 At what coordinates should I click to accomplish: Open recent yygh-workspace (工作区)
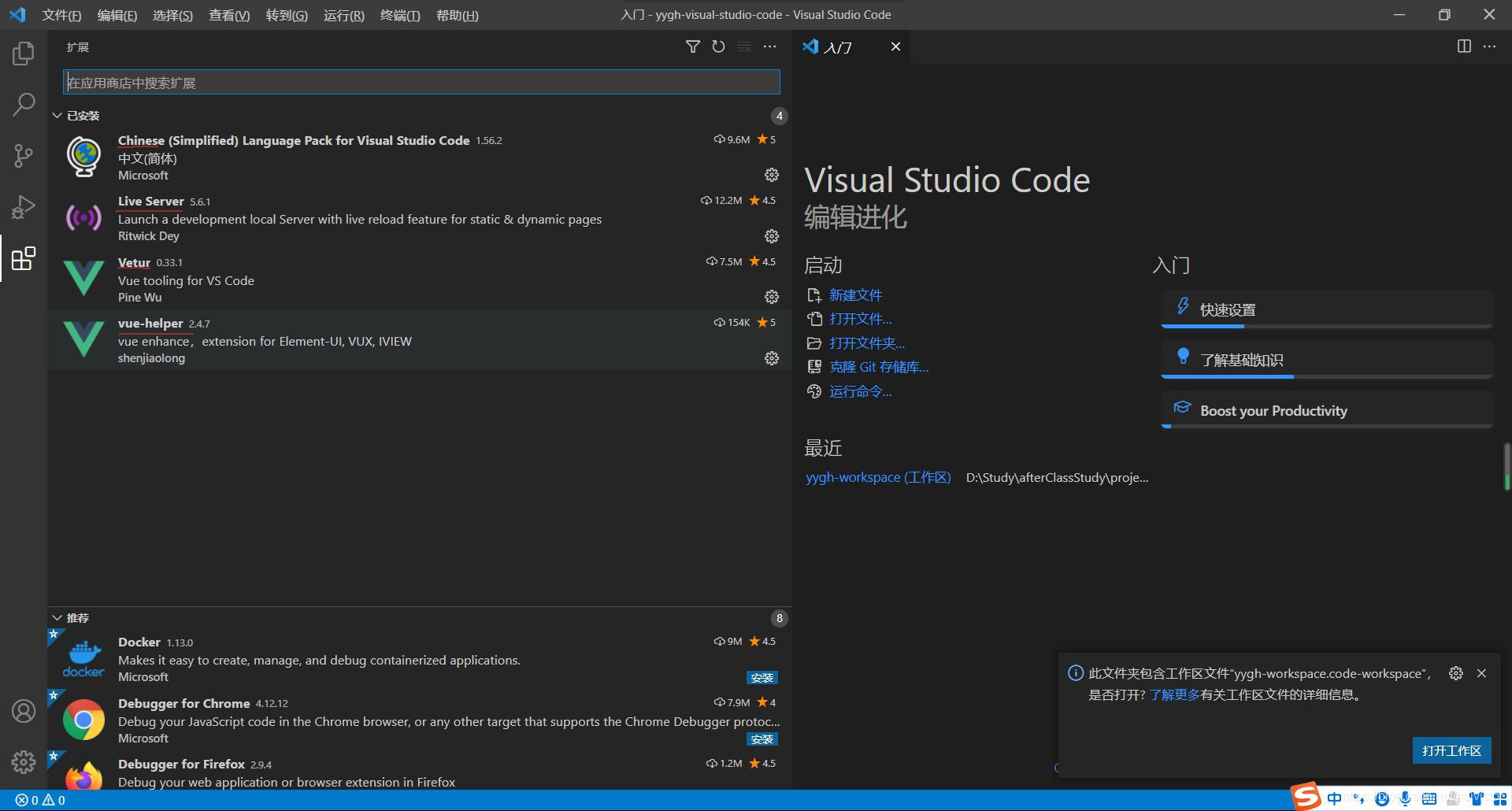[x=878, y=477]
